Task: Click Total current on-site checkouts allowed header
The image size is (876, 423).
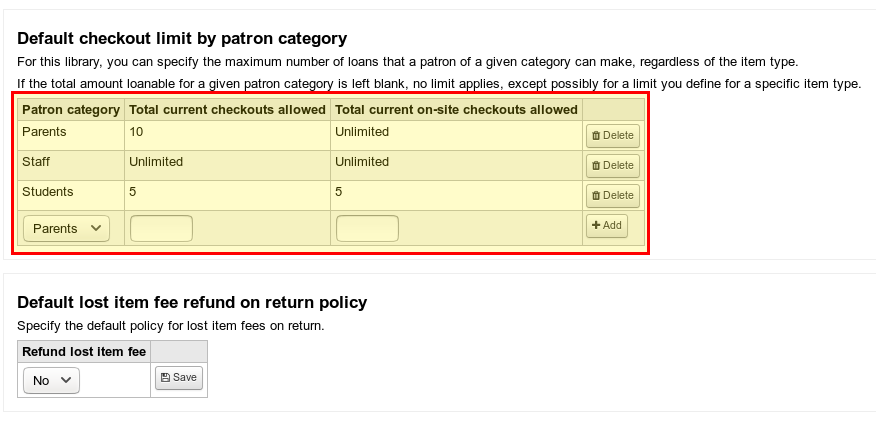Action: pos(456,110)
